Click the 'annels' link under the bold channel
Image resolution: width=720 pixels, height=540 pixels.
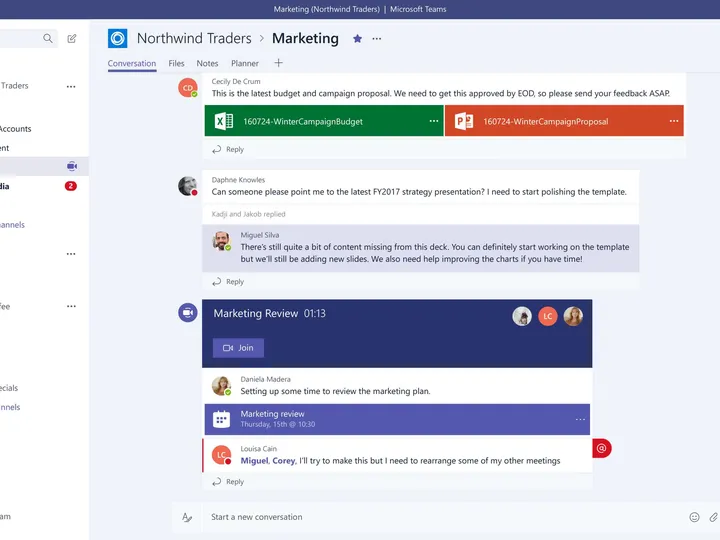tap(12, 225)
